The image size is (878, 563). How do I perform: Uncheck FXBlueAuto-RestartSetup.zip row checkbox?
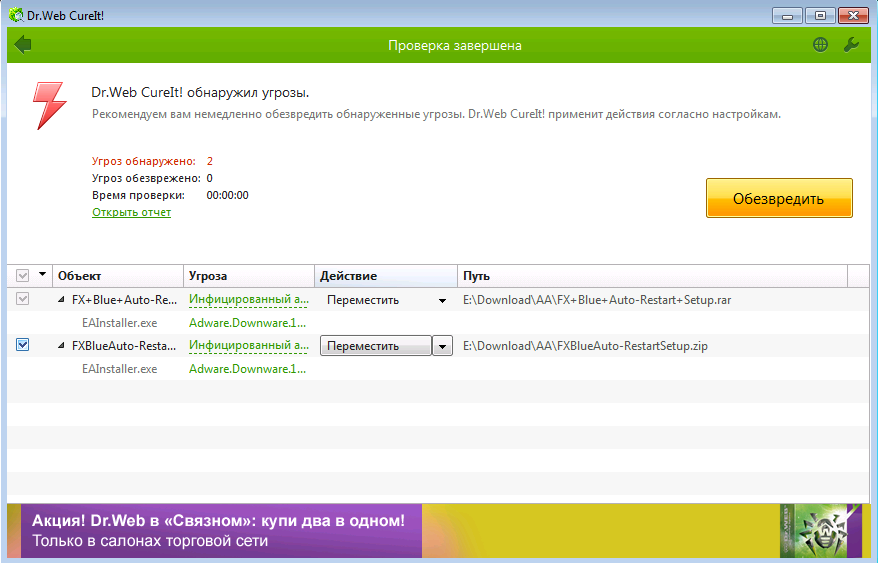click(x=22, y=345)
